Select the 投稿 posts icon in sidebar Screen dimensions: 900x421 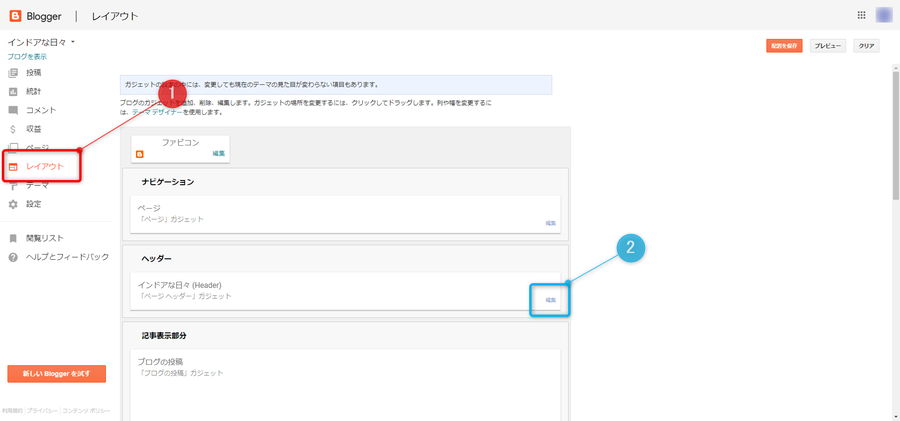coord(13,73)
